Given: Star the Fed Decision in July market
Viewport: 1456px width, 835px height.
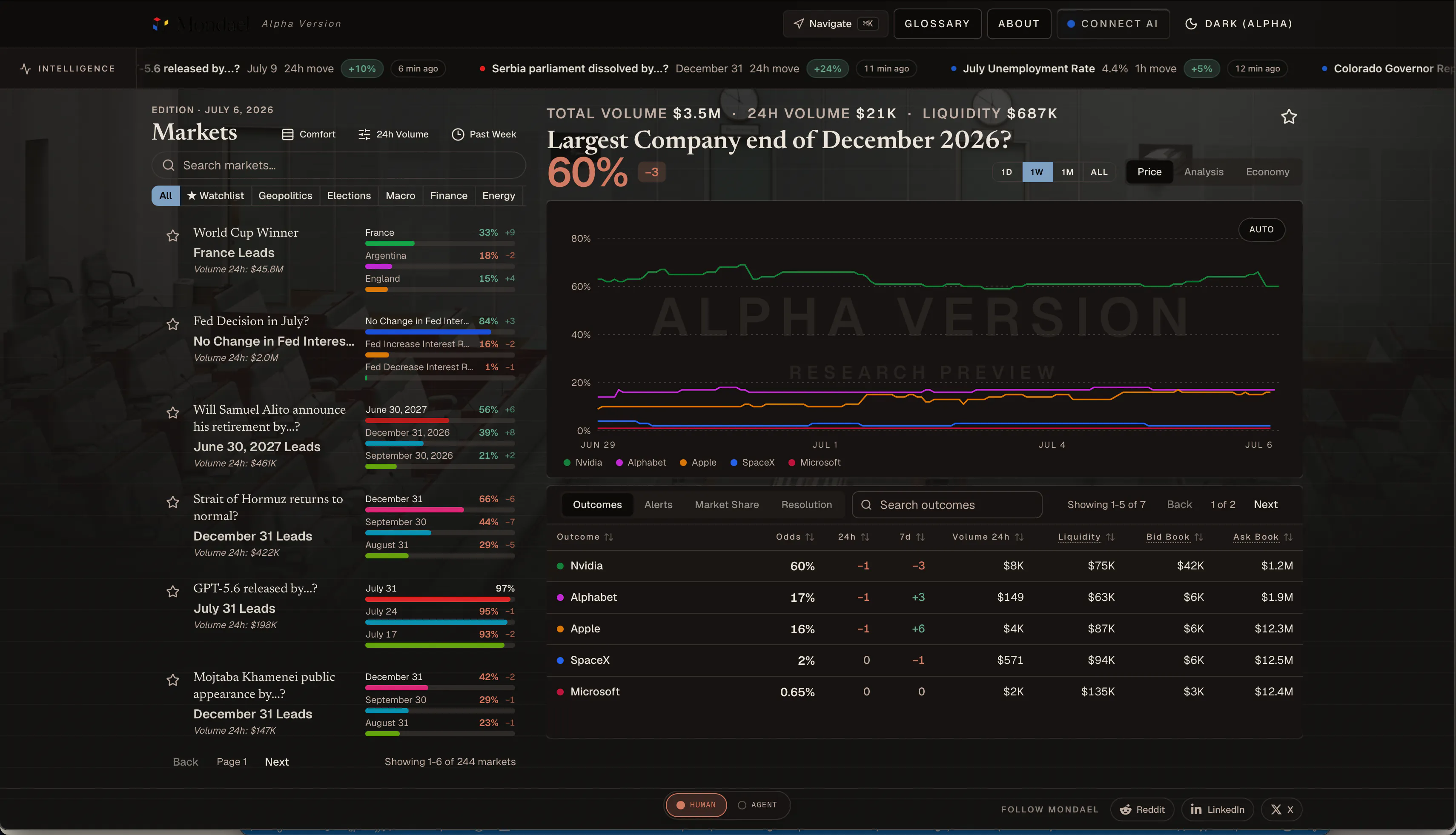Looking at the screenshot, I should (173, 325).
